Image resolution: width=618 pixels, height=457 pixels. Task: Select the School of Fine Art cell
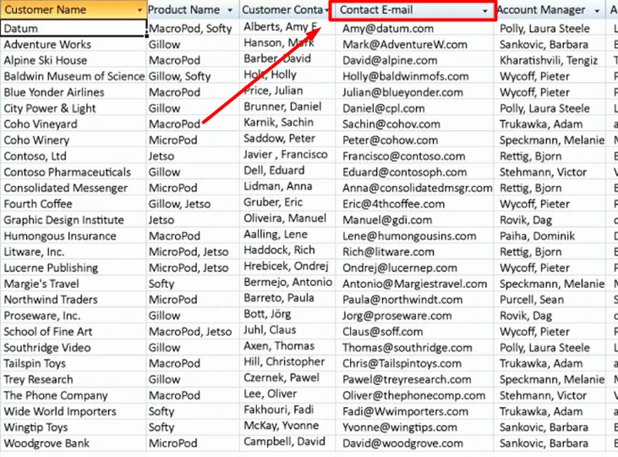point(73,332)
